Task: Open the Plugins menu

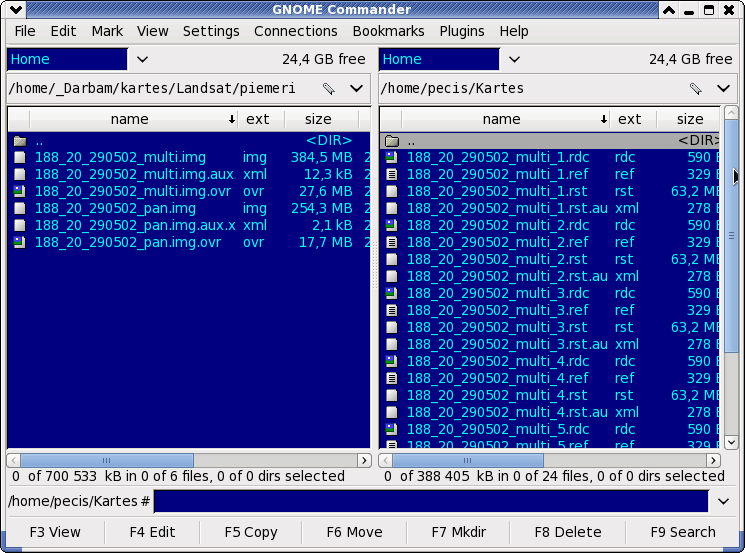Action: tap(462, 31)
